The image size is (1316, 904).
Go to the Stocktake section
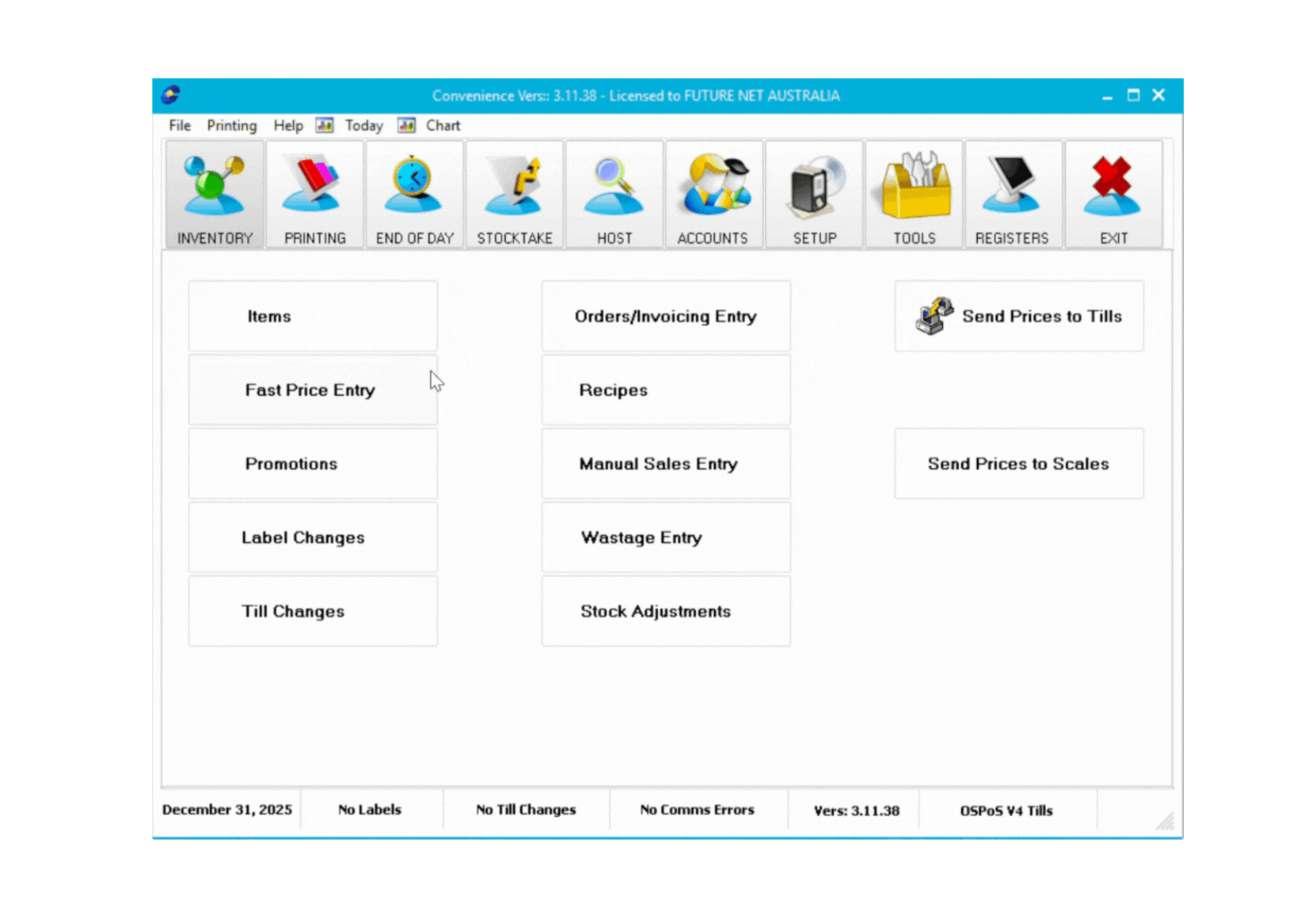[514, 196]
